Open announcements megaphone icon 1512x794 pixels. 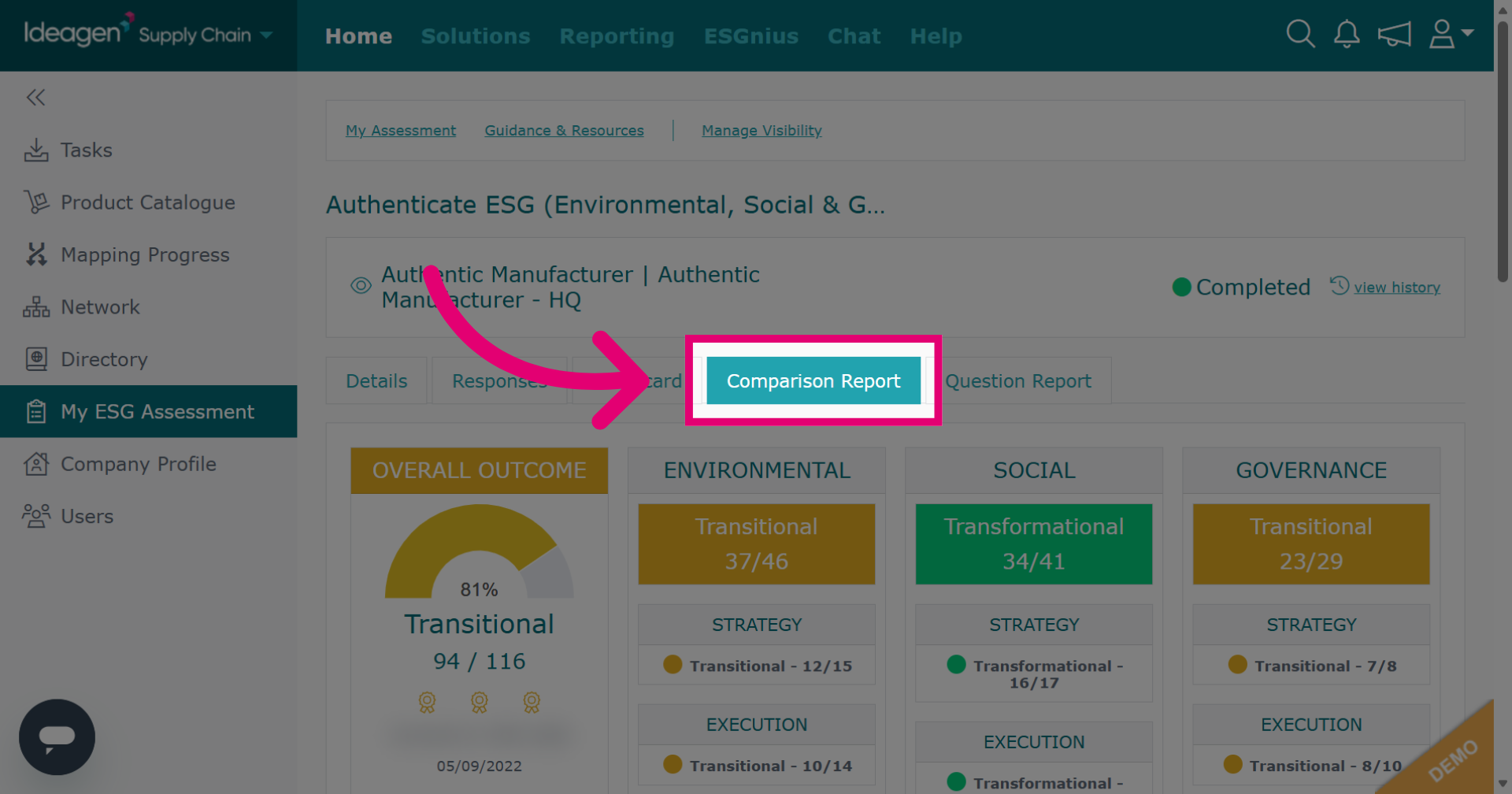(1394, 34)
